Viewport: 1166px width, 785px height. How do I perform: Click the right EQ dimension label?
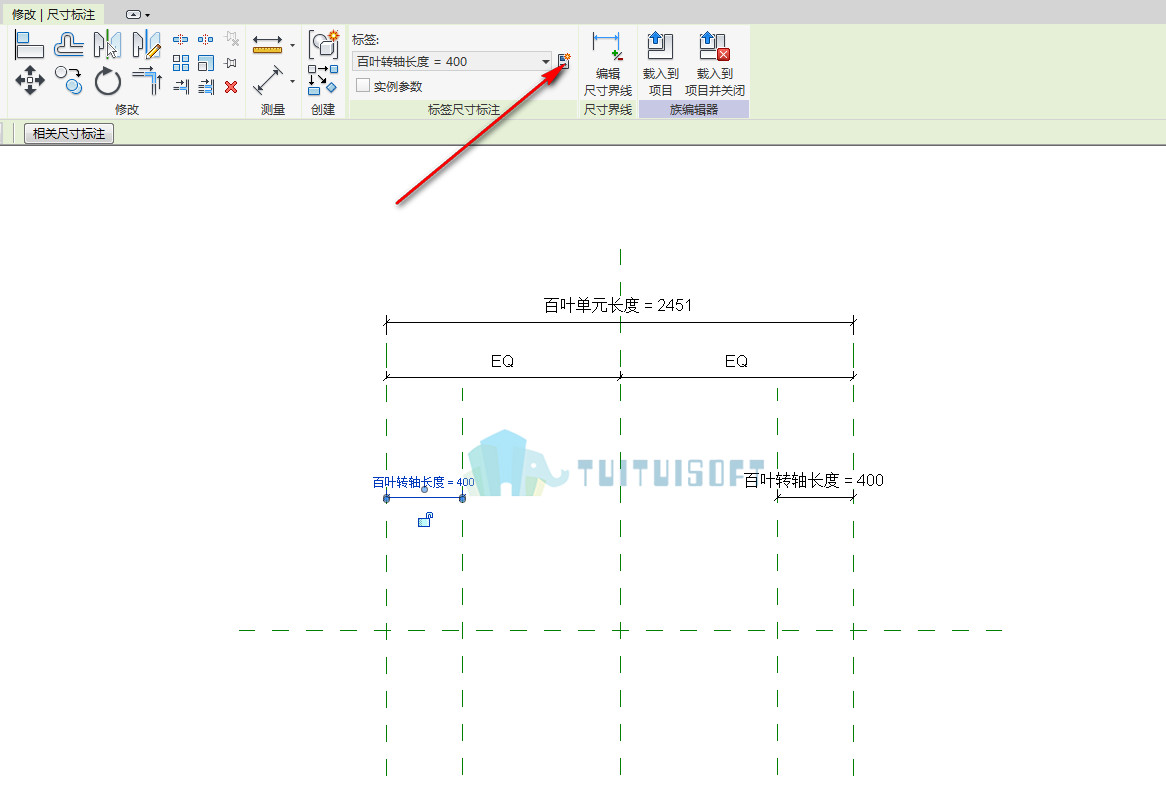(x=736, y=361)
